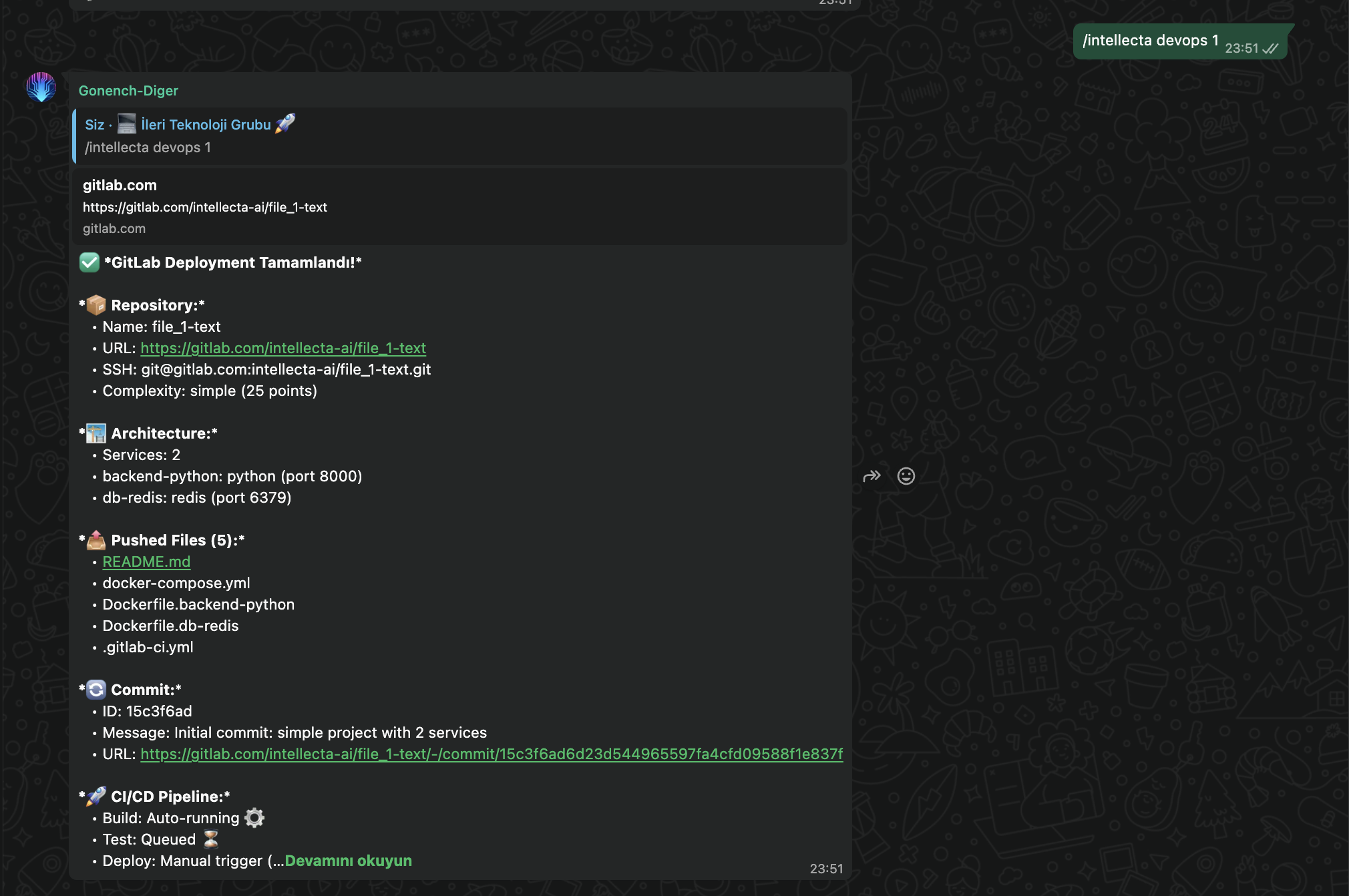Image resolution: width=1349 pixels, height=896 pixels.
Task: Click the commit message 'Initial commit' line
Action: click(295, 732)
